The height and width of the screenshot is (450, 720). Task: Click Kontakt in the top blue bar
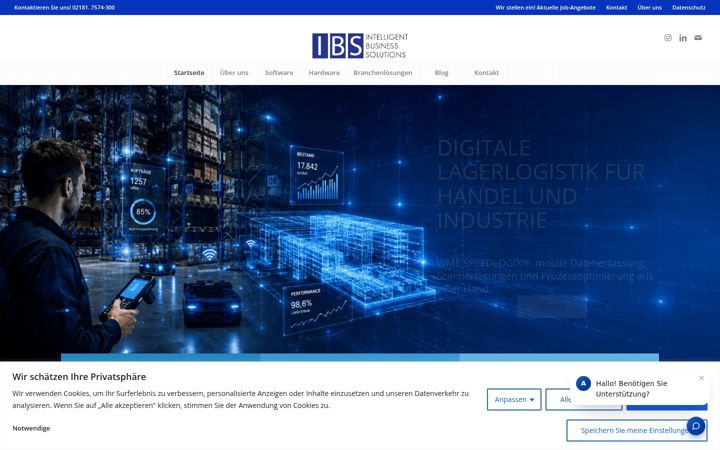[x=616, y=7]
